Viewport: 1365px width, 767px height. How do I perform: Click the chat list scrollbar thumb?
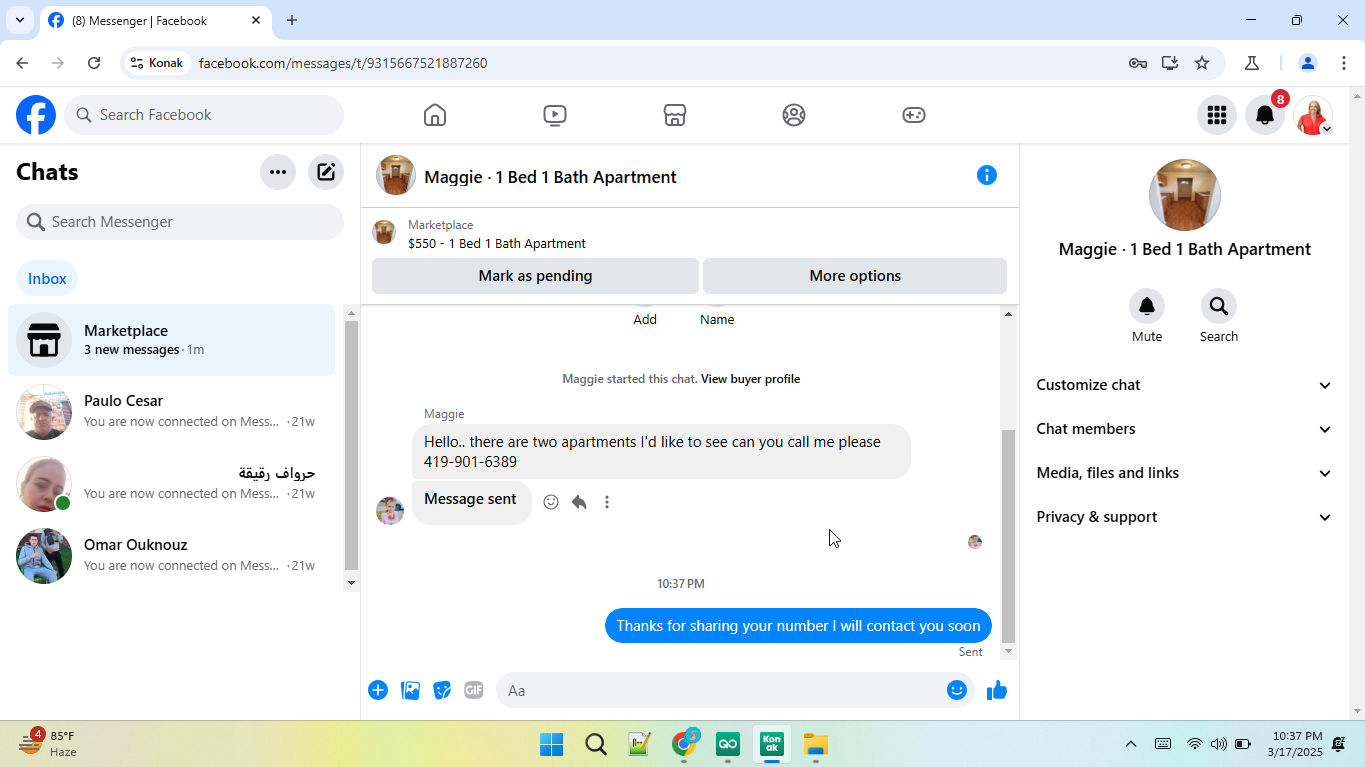(x=351, y=446)
